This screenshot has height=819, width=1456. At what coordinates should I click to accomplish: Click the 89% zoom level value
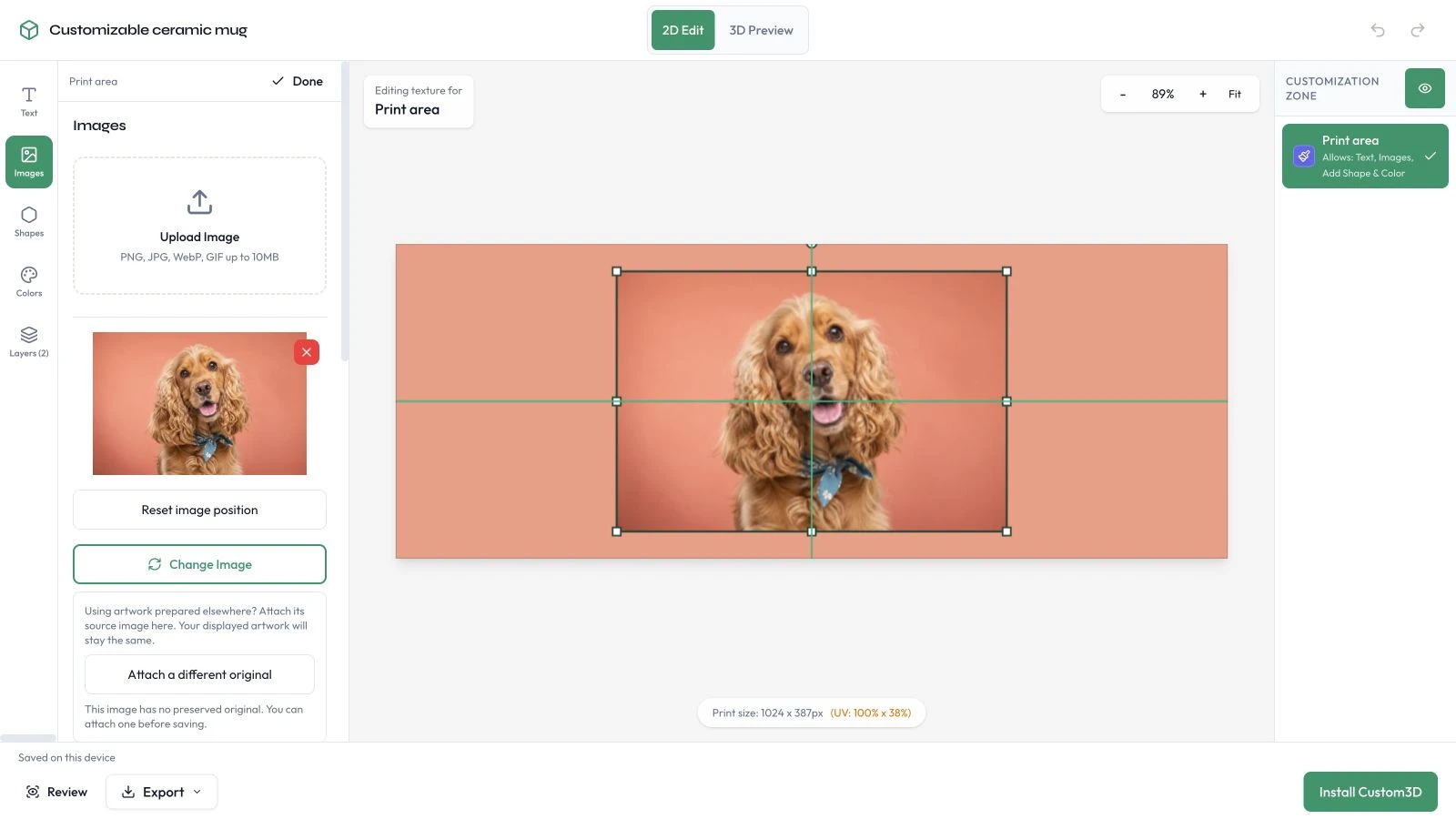pos(1163,94)
